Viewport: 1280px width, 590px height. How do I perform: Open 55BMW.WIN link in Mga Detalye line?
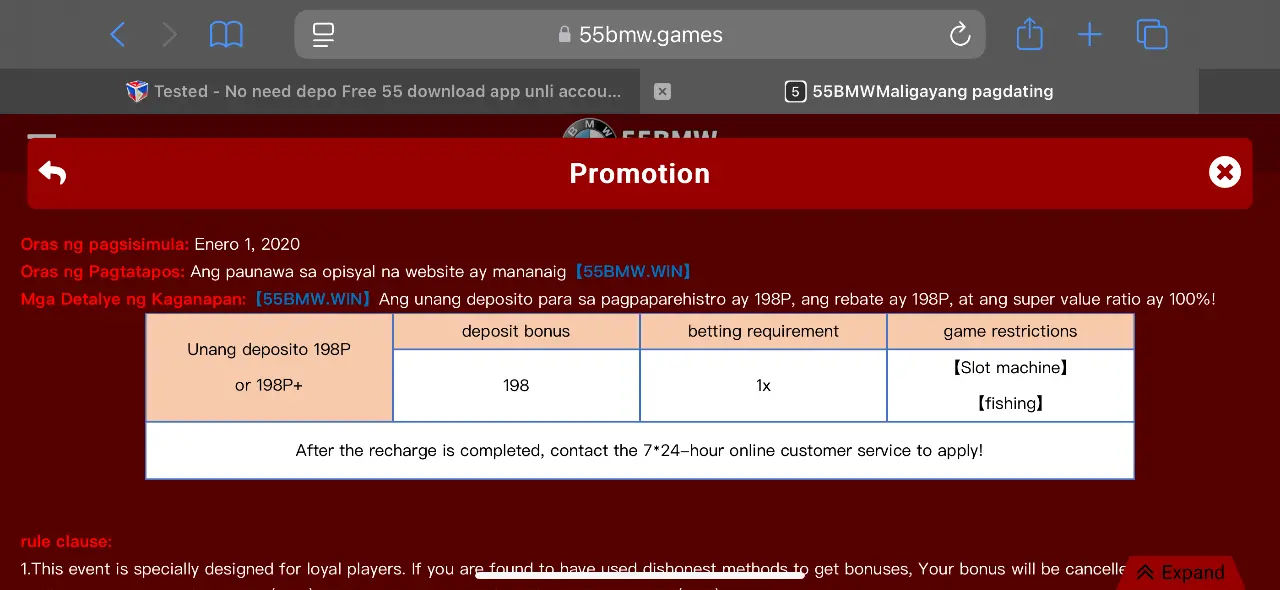(313, 298)
